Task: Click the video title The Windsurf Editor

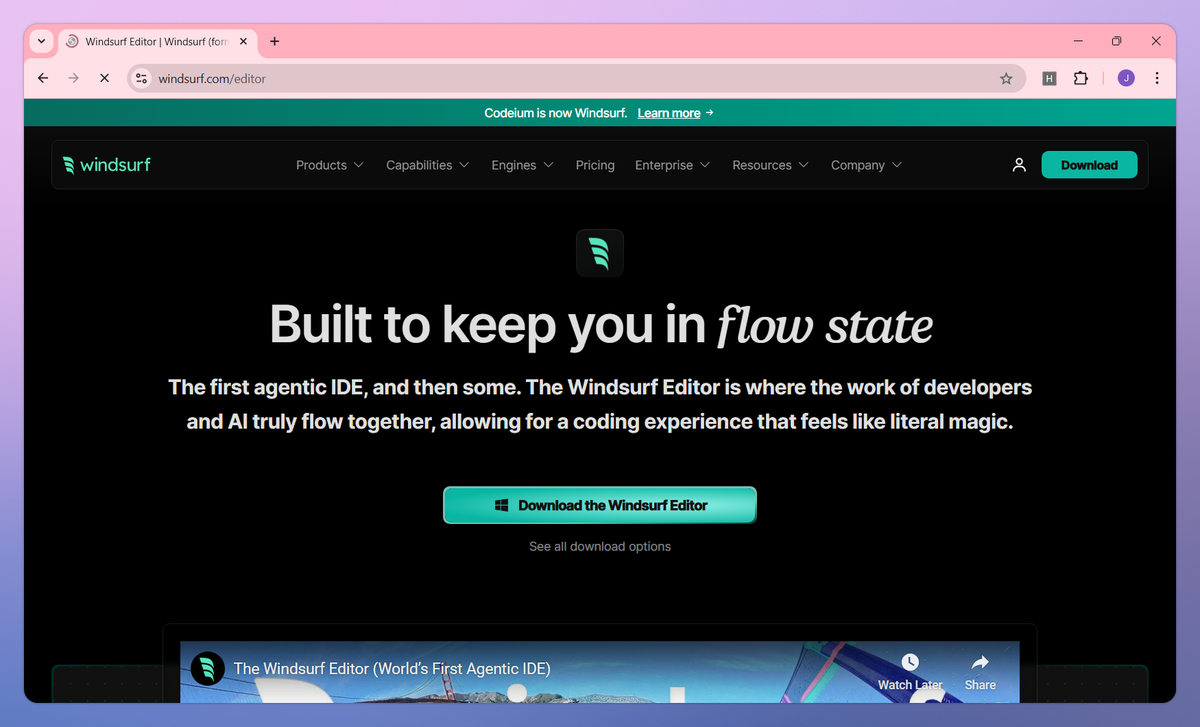Action: (x=392, y=668)
